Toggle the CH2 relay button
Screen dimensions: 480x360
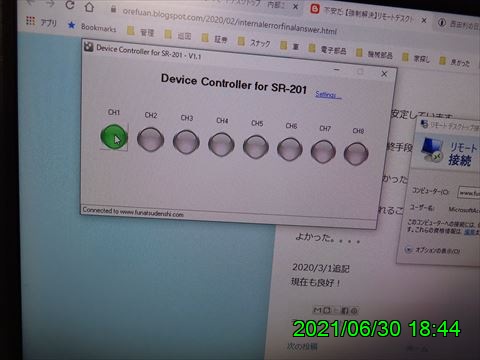coord(150,140)
